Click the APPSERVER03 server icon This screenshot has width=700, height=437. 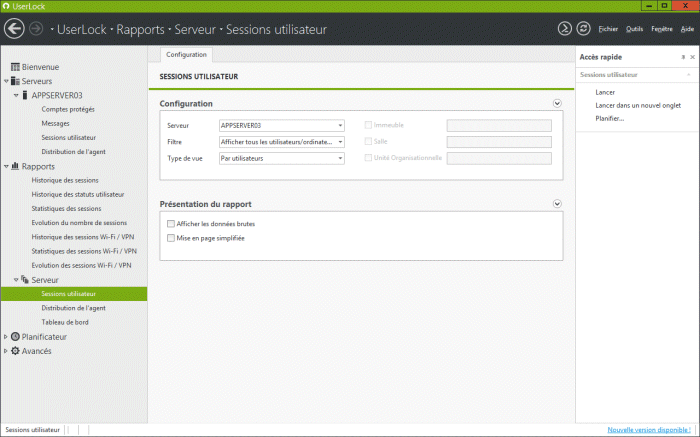pyautogui.click(x=25, y=95)
